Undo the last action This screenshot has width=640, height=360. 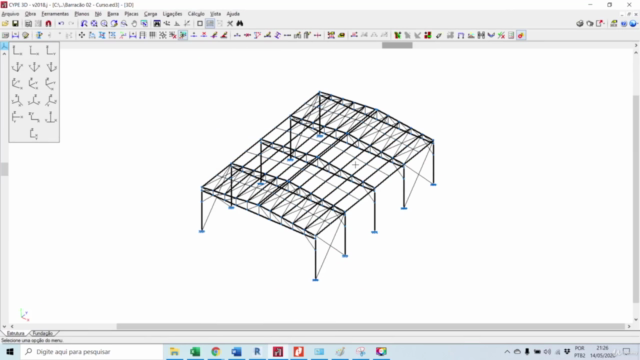pyautogui.click(x=61, y=24)
